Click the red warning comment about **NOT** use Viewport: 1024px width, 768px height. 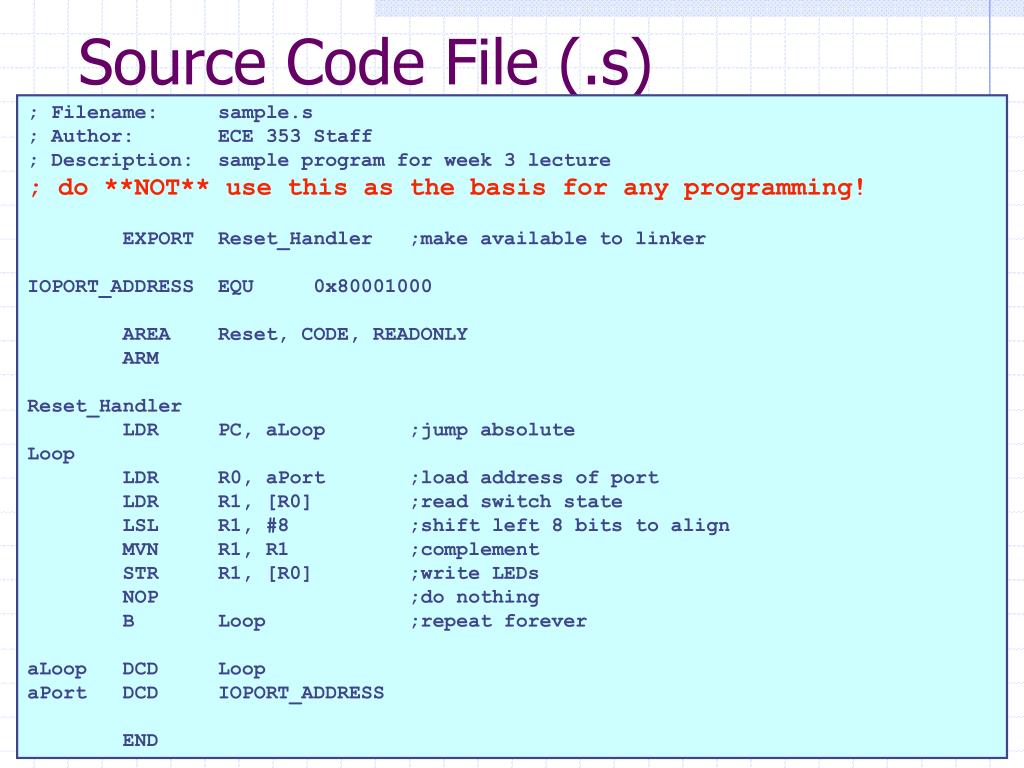(x=447, y=188)
